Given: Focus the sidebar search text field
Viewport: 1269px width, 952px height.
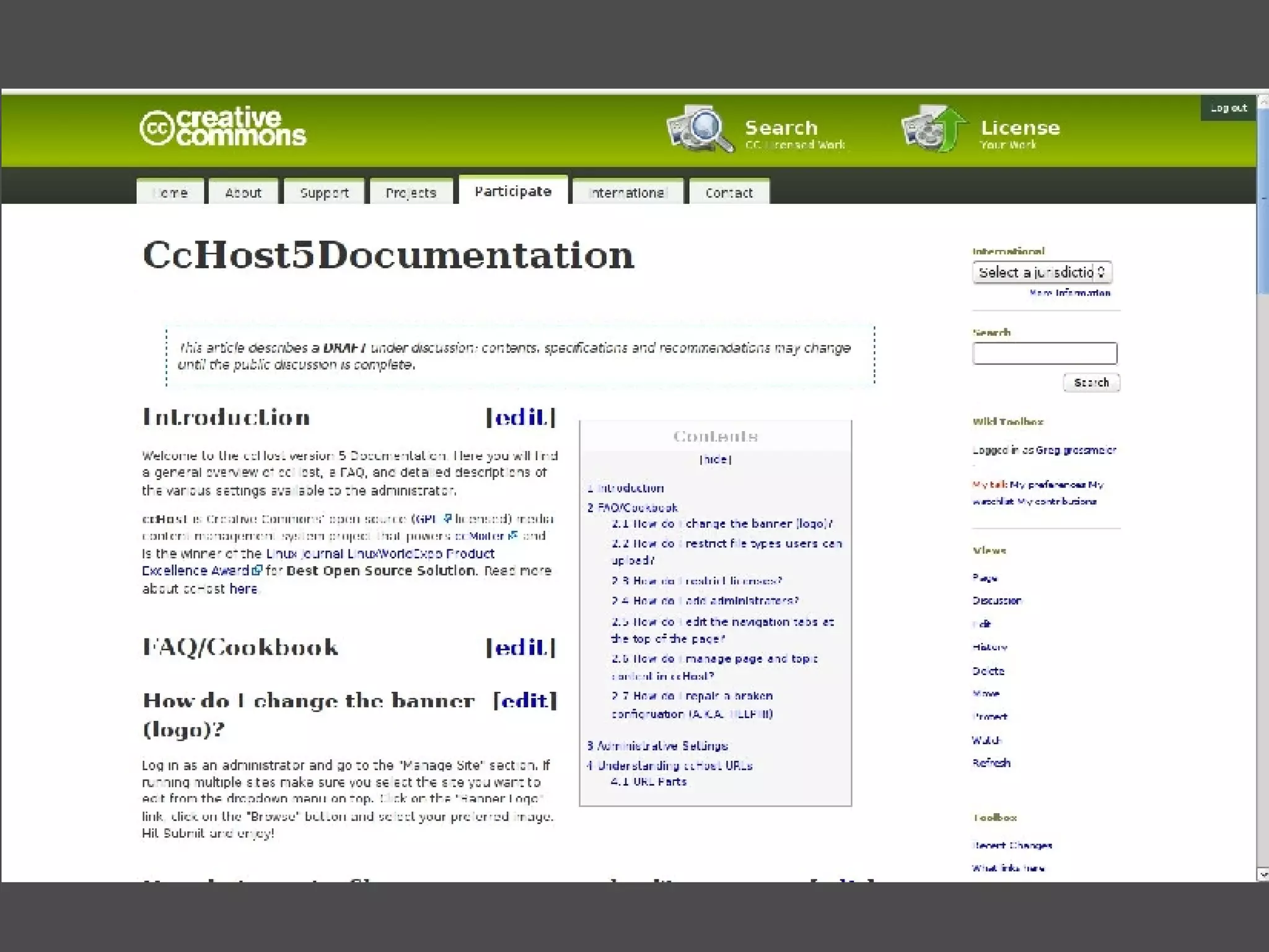Looking at the screenshot, I should (x=1044, y=354).
